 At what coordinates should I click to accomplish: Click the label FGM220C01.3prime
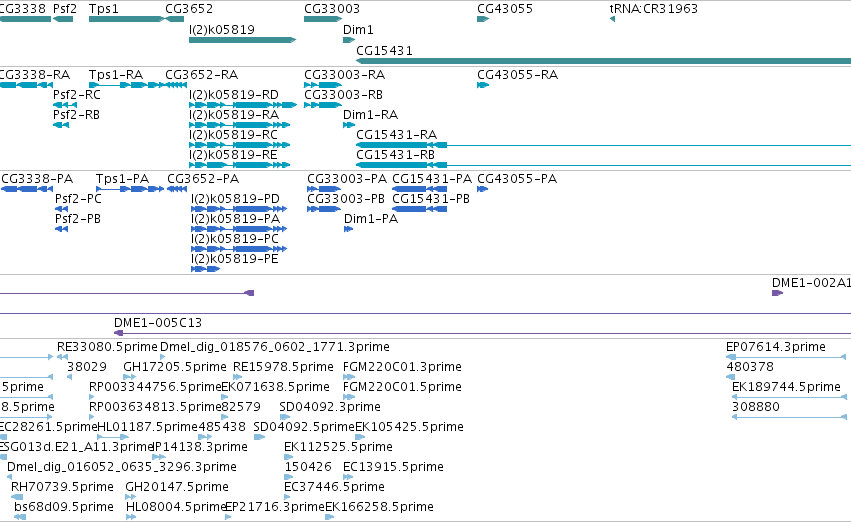pyautogui.click(x=402, y=367)
